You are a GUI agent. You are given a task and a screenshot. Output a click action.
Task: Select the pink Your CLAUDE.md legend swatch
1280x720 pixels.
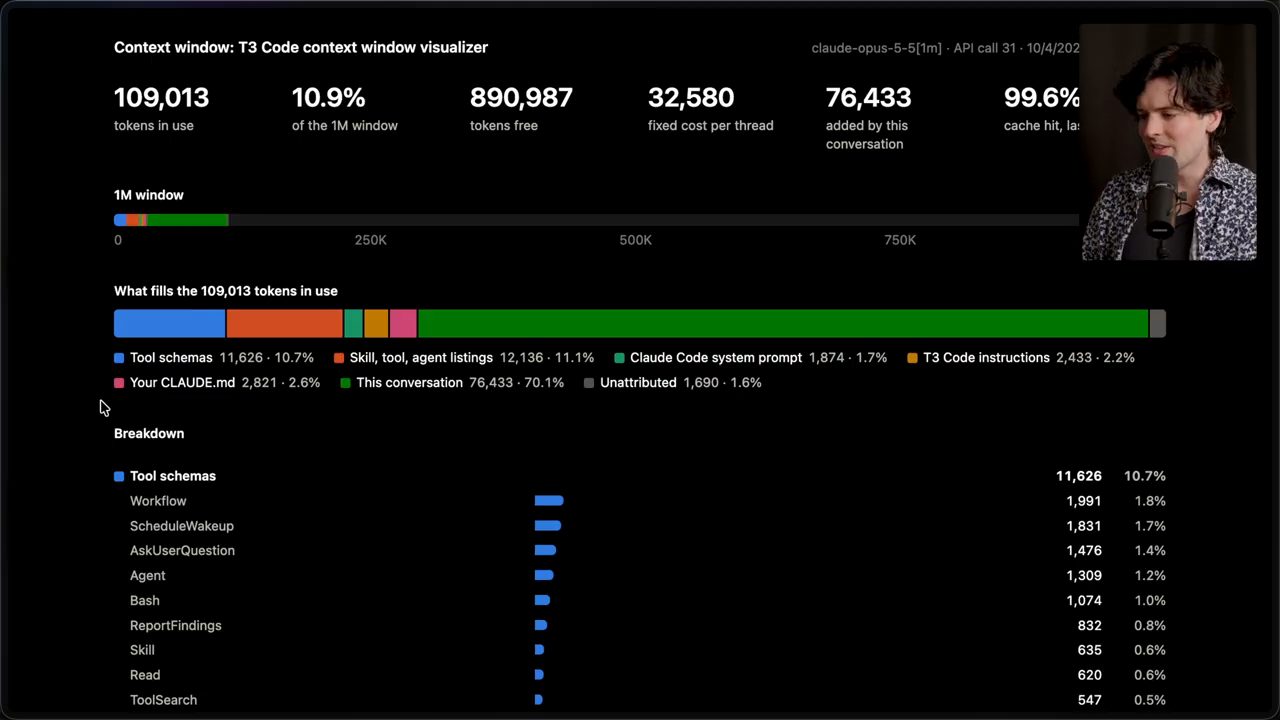119,383
